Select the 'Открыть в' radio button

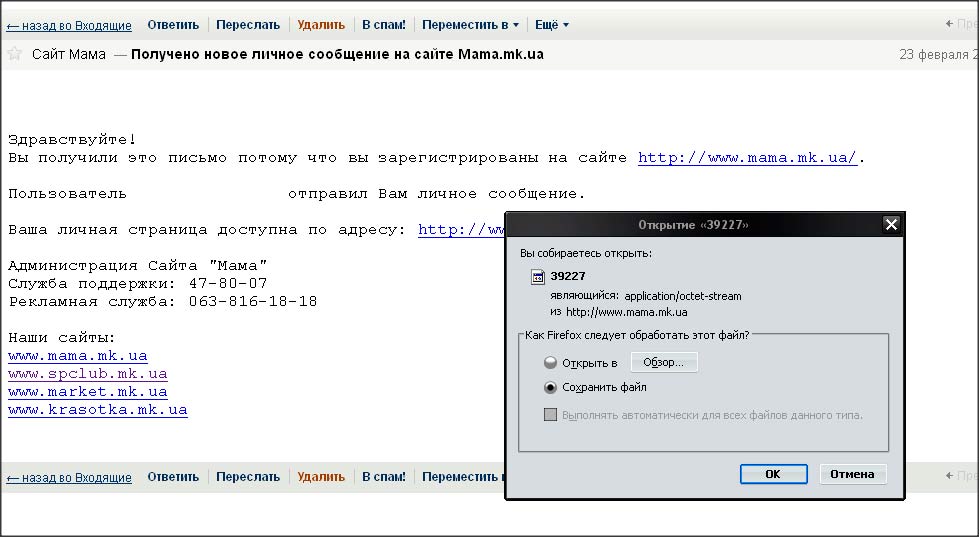pyautogui.click(x=550, y=363)
